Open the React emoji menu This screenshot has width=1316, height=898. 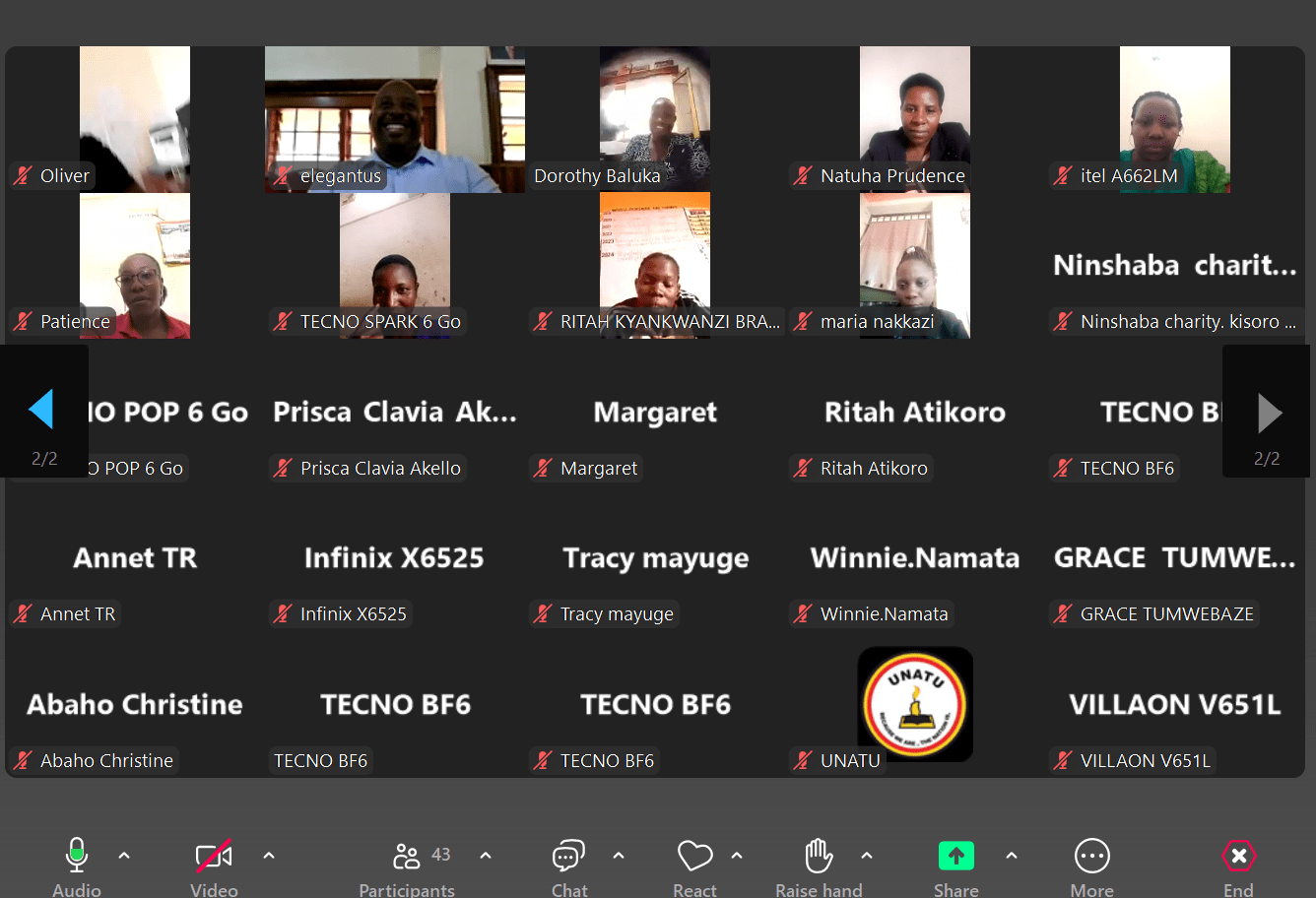(694, 857)
